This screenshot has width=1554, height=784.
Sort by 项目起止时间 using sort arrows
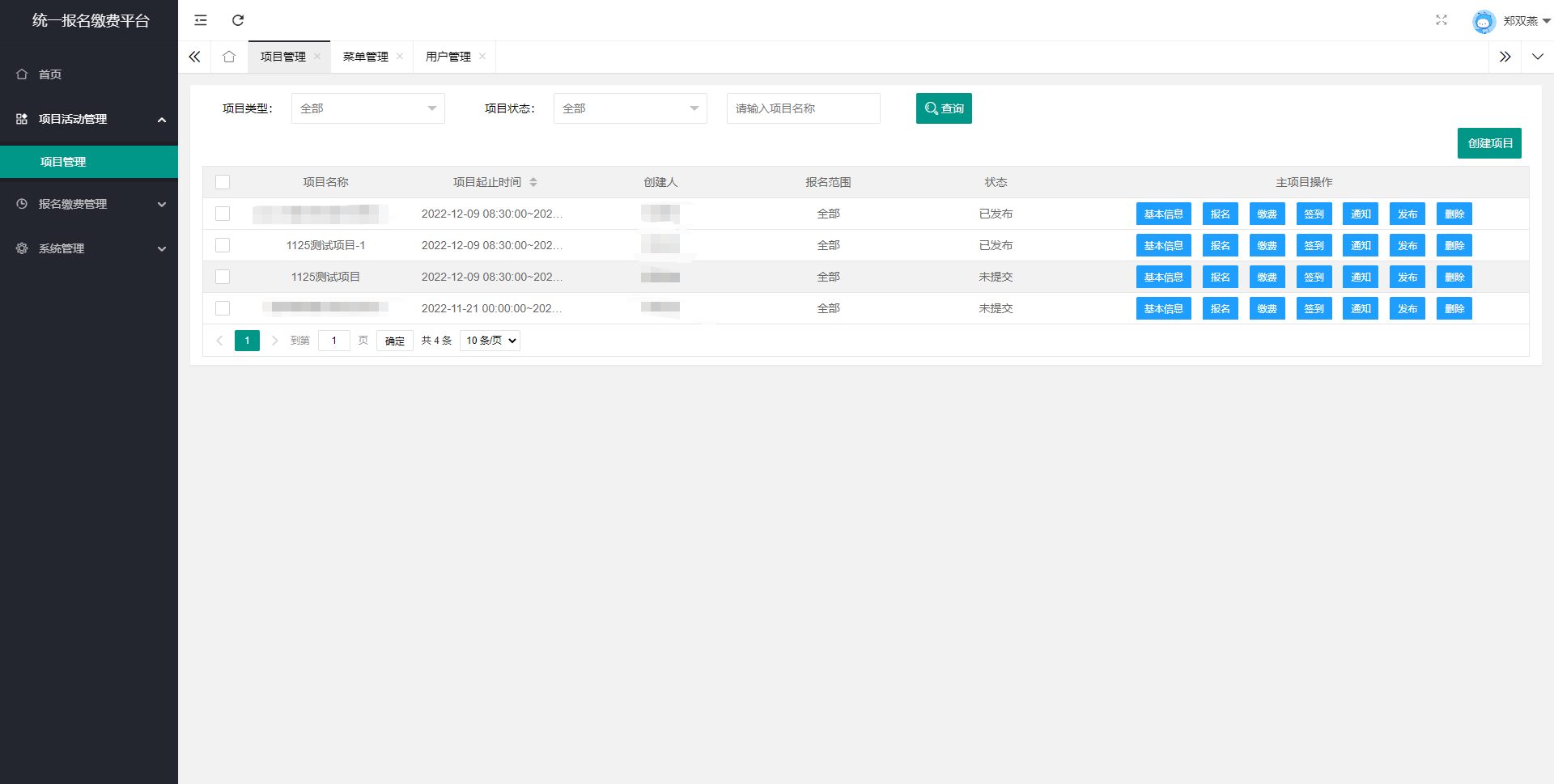tap(533, 182)
